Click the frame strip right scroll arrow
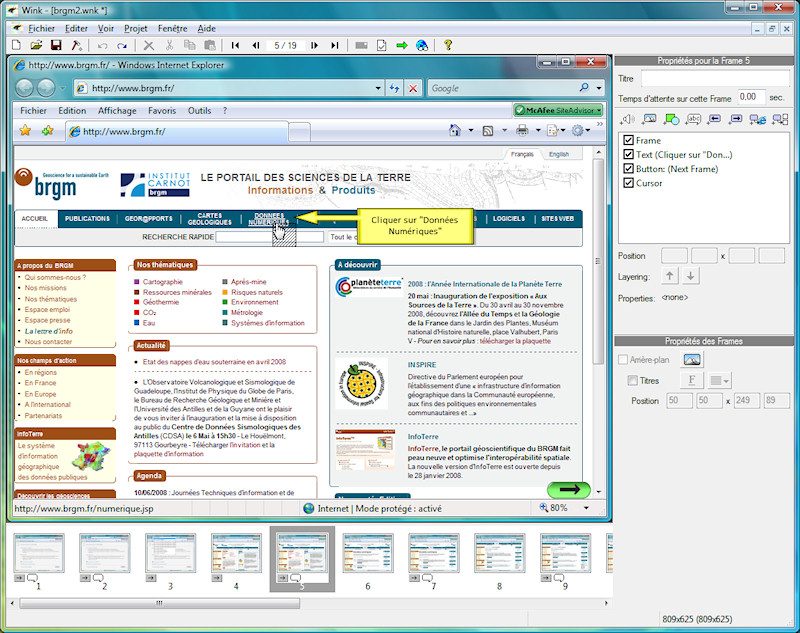The height and width of the screenshot is (633, 800). (606, 603)
